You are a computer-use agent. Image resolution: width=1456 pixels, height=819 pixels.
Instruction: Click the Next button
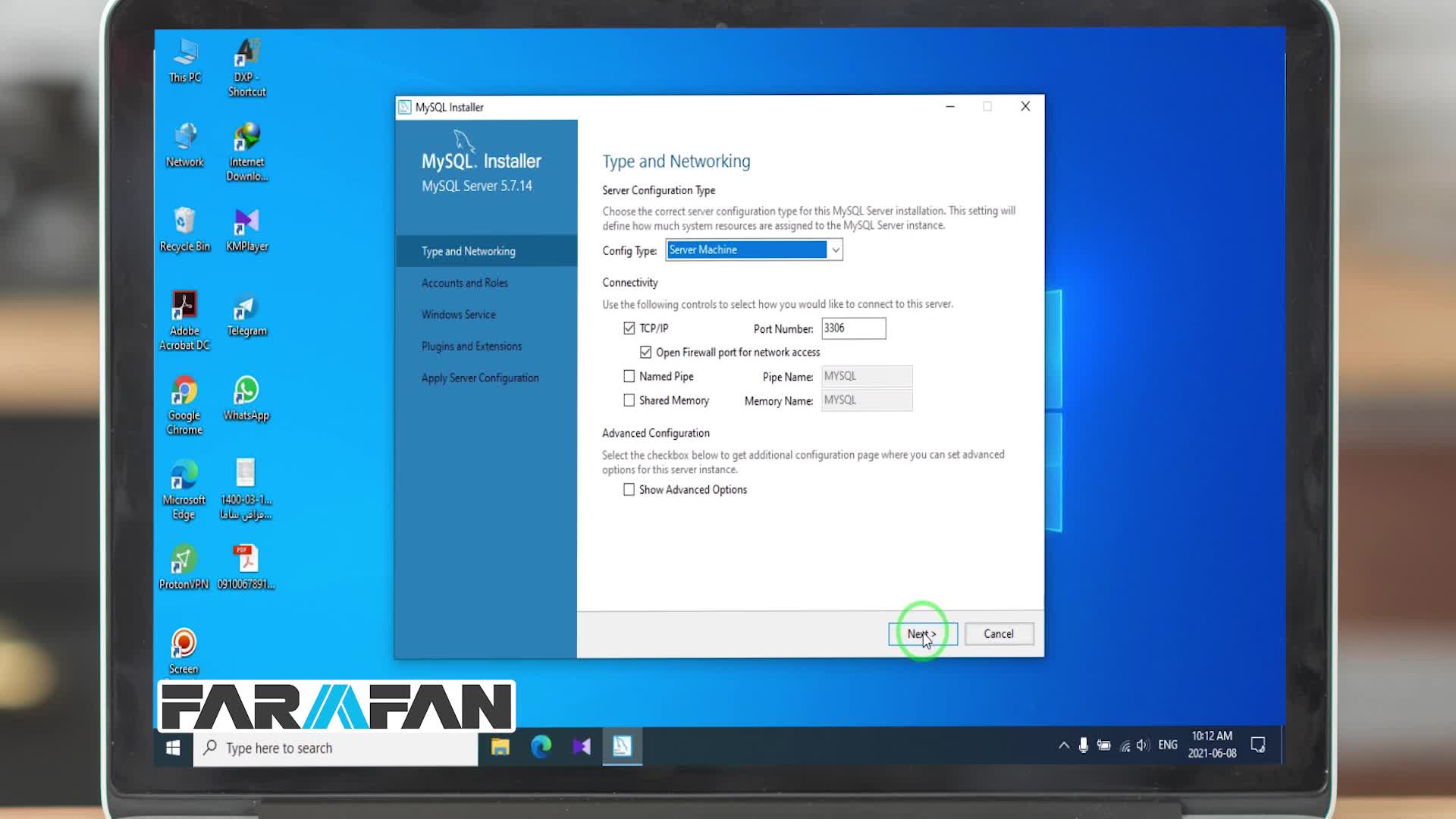[x=922, y=634]
